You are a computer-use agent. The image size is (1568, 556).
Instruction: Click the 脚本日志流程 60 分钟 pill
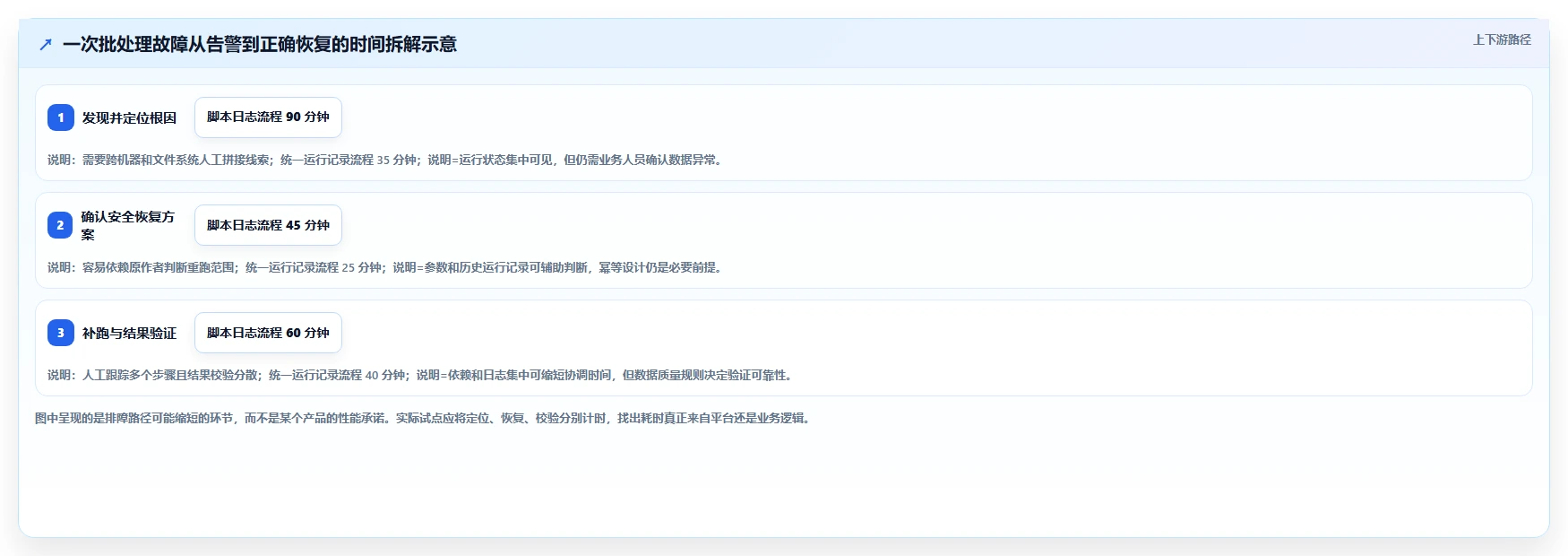[268, 333]
